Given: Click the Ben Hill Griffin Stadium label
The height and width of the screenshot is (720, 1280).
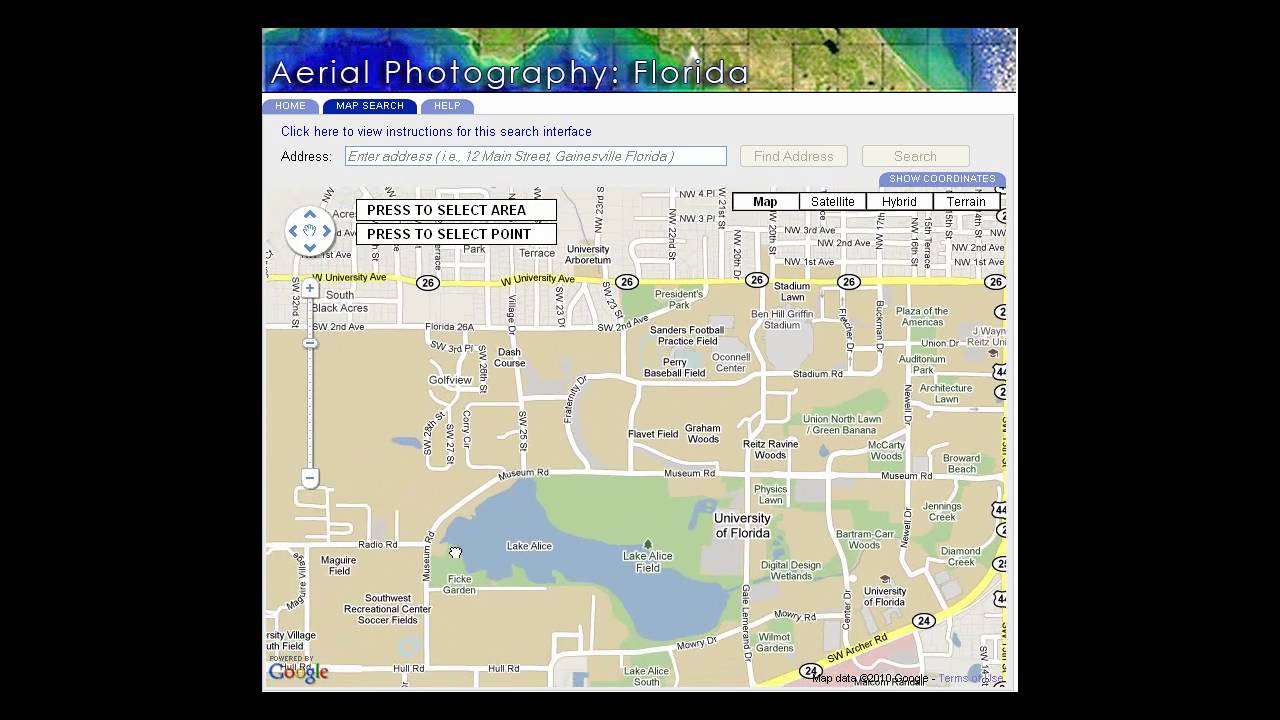Looking at the screenshot, I should (782, 319).
